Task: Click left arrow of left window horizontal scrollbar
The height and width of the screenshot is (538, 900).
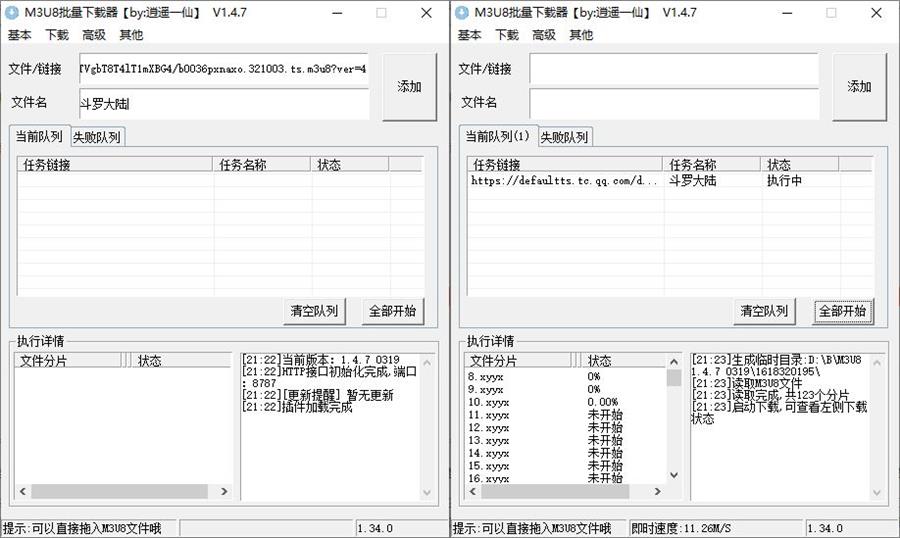Action: [x=22, y=492]
